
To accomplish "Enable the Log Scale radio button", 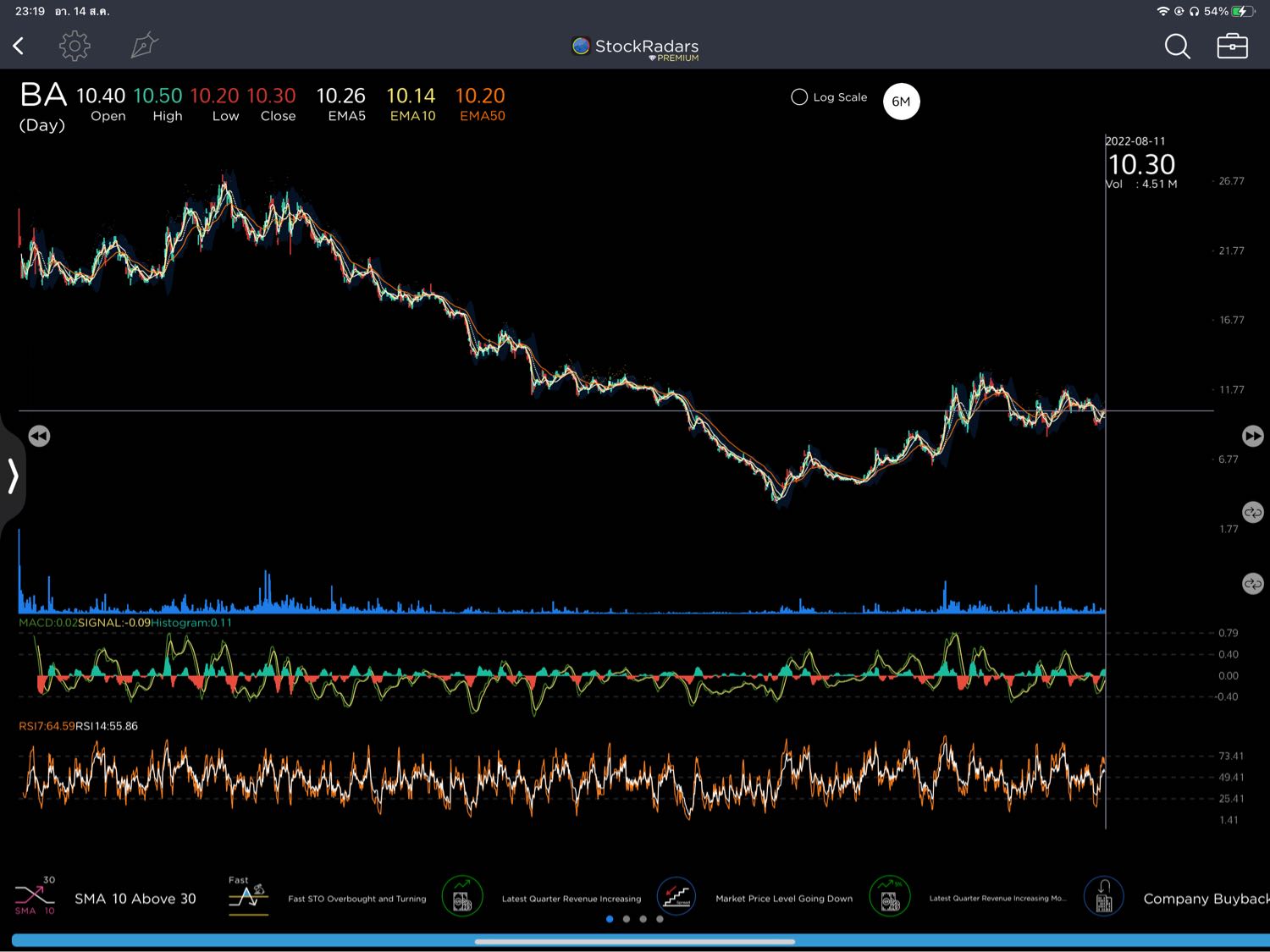I will 799,97.
